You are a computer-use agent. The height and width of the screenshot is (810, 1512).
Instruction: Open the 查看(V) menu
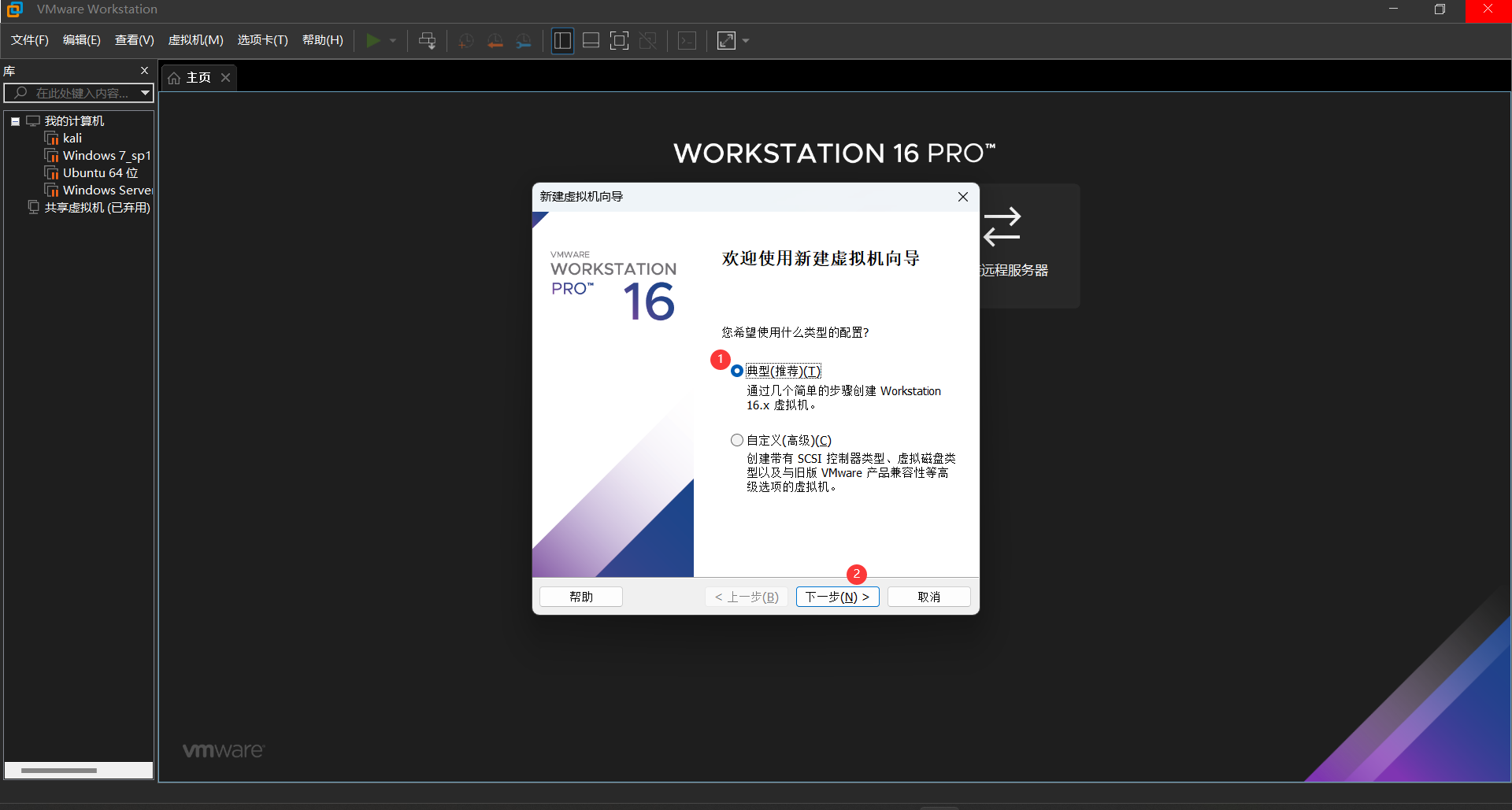point(135,40)
